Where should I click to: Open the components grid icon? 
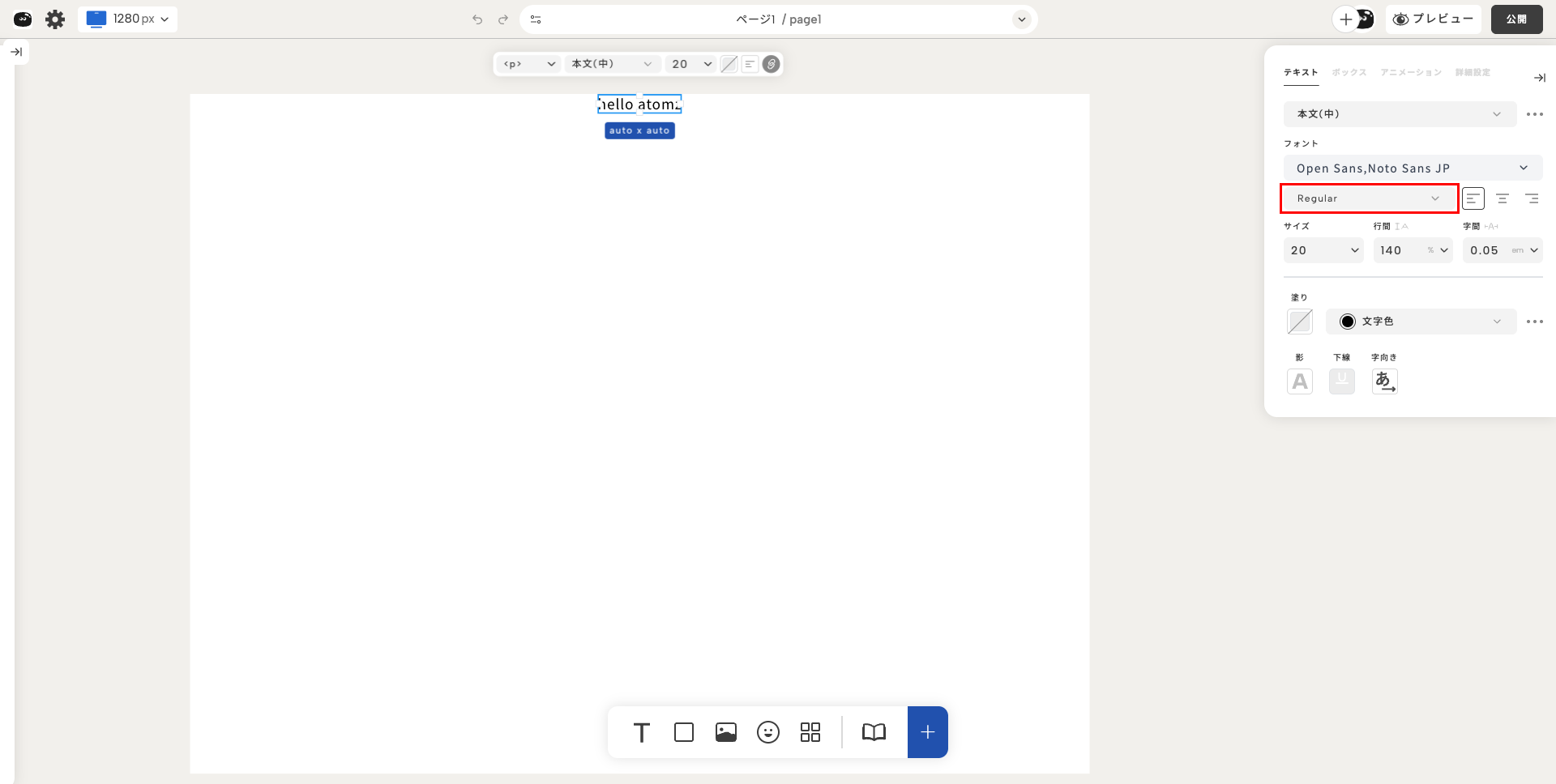tap(810, 732)
